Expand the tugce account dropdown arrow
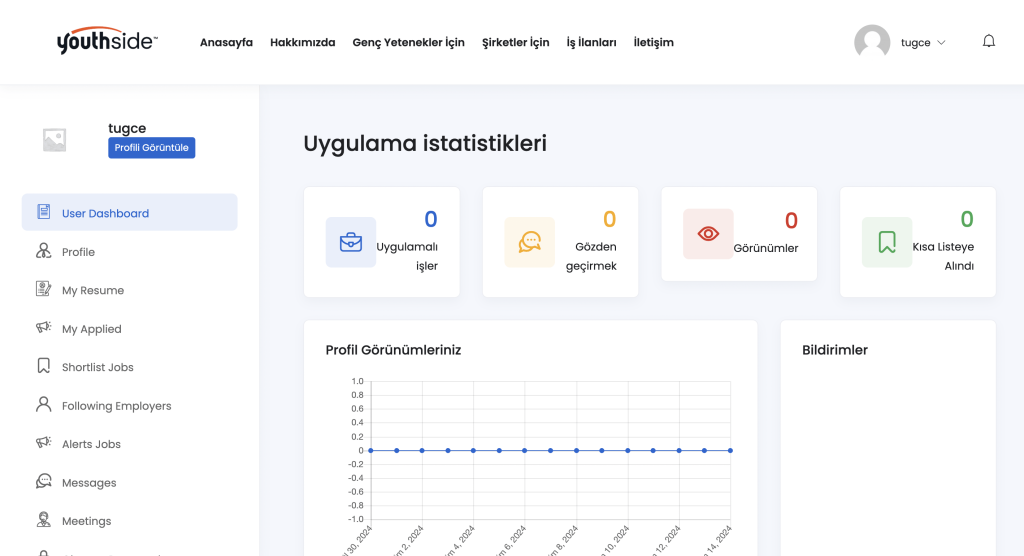The height and width of the screenshot is (556, 1024). 941,42
